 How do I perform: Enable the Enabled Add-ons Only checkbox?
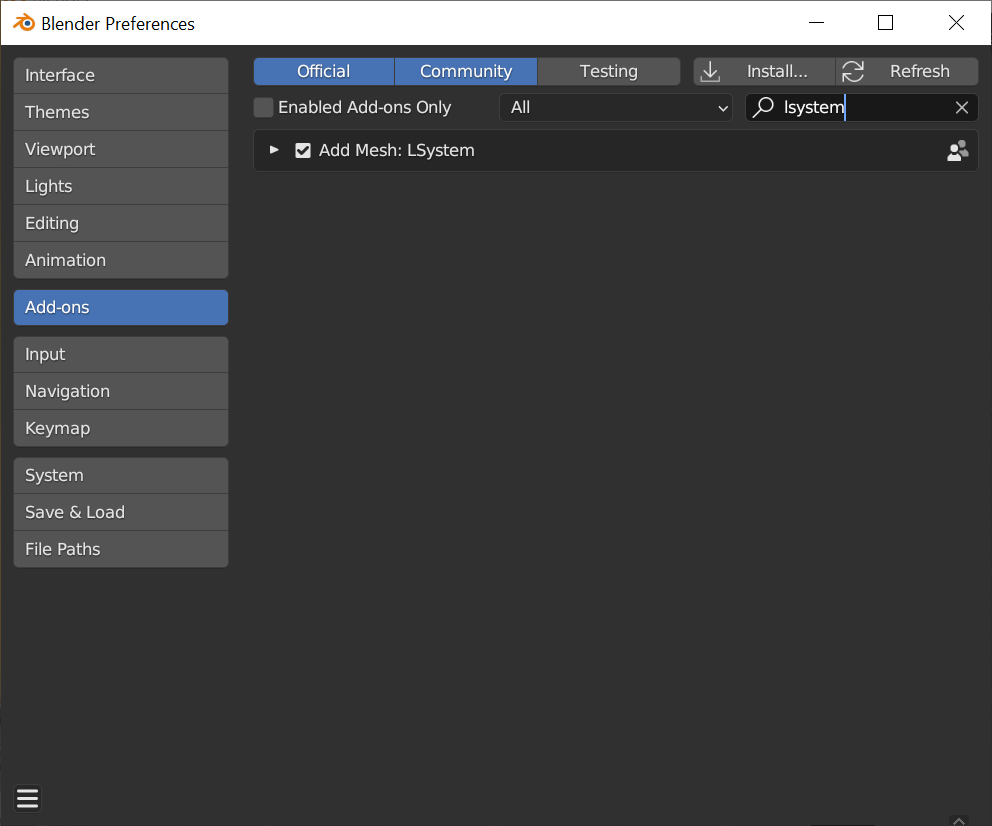point(263,107)
